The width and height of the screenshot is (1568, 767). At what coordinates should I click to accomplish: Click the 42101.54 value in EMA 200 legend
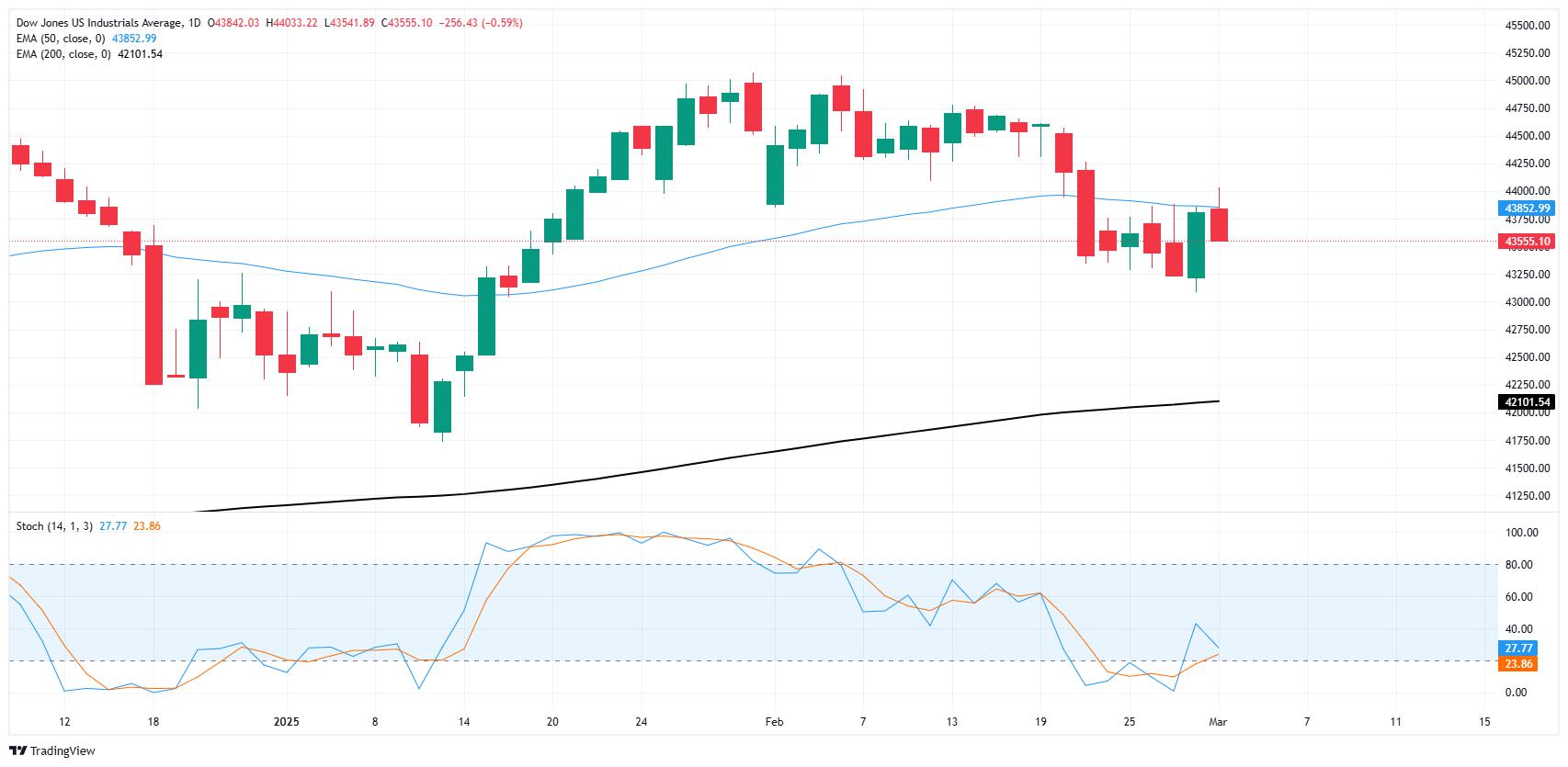coord(140,54)
